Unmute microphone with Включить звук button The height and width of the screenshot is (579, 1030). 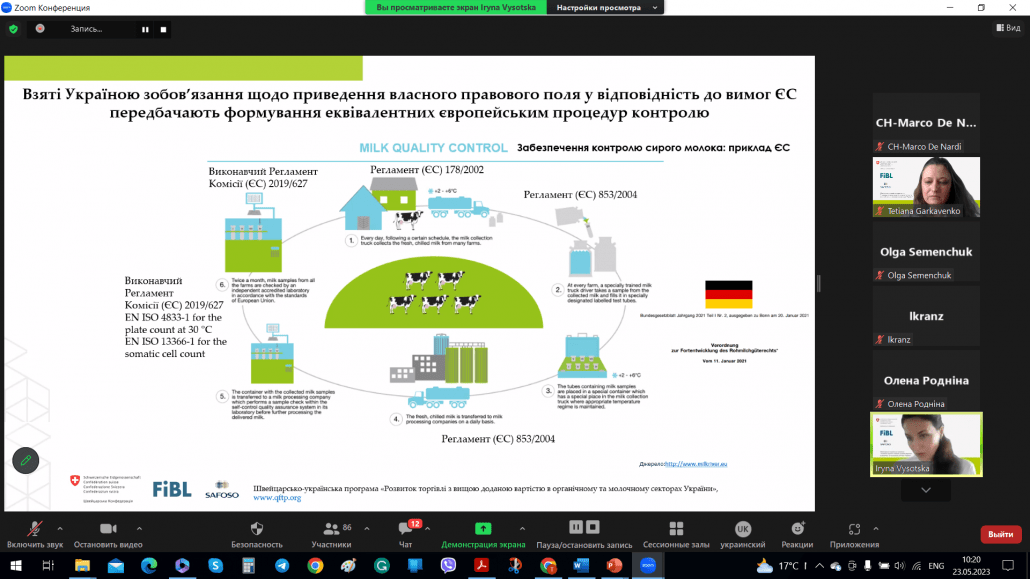point(35,531)
